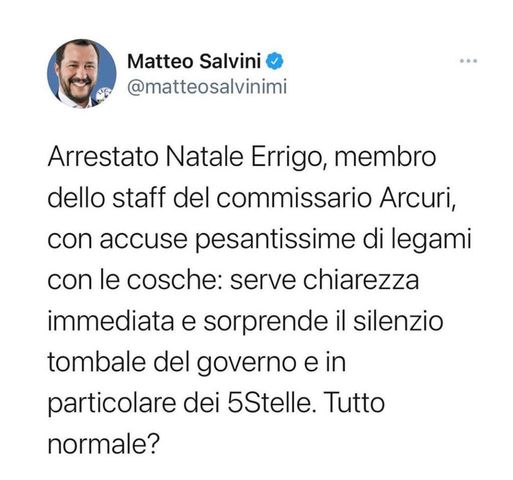Viewport: 513px width, 480px height.
Task: Click the word 'governo' in the tweet
Action: pos(246,364)
